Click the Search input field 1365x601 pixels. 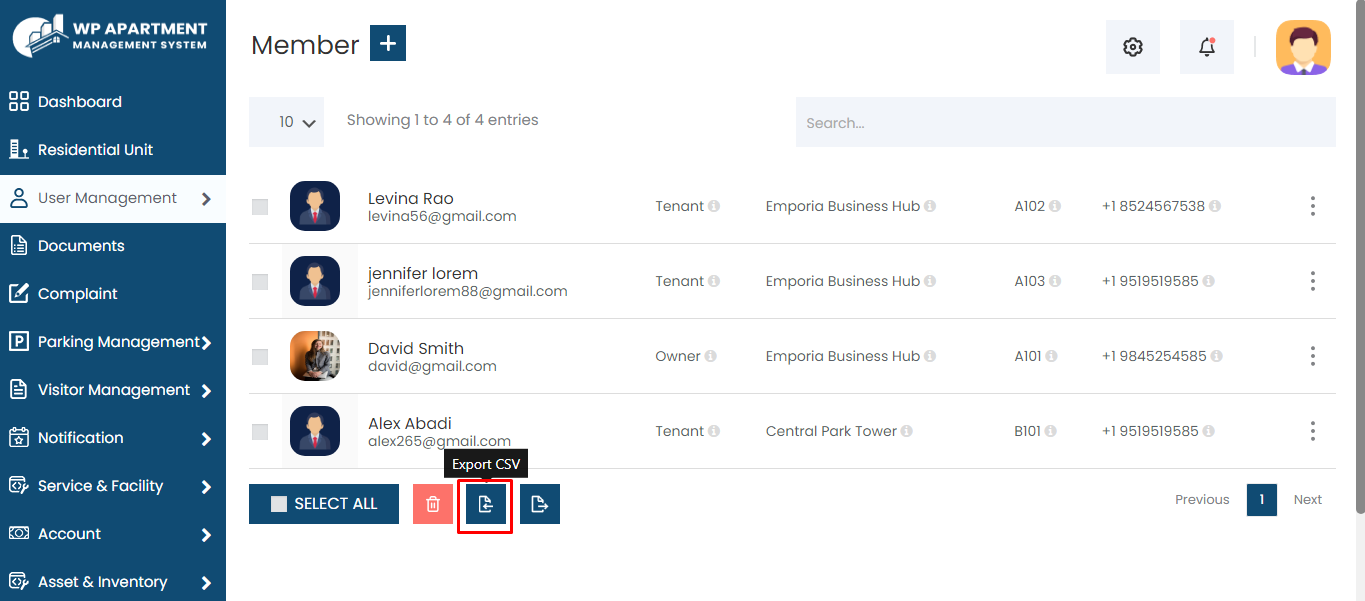click(1065, 123)
